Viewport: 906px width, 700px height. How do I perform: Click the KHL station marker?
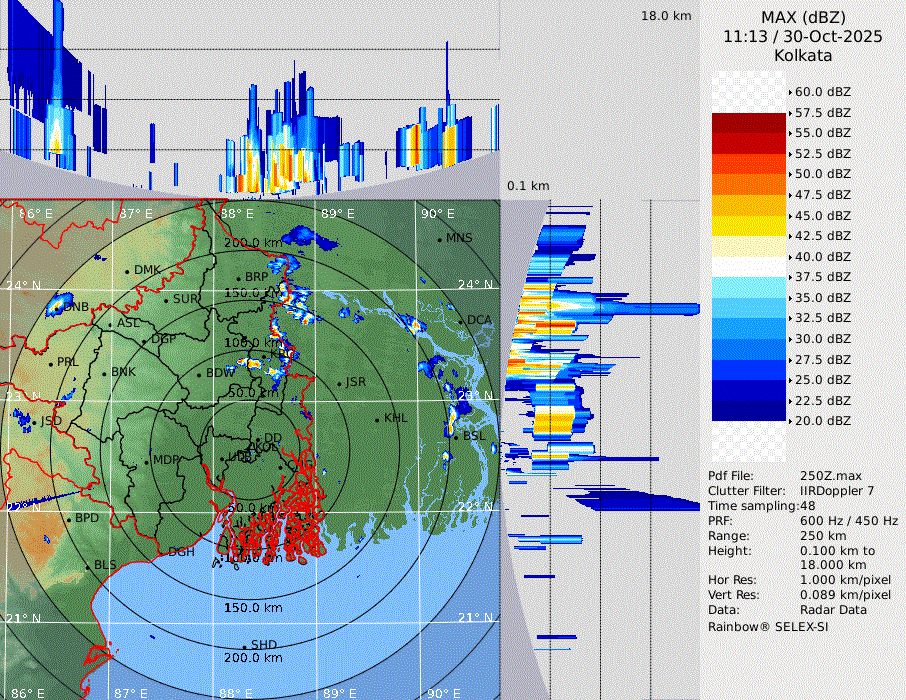point(377,418)
